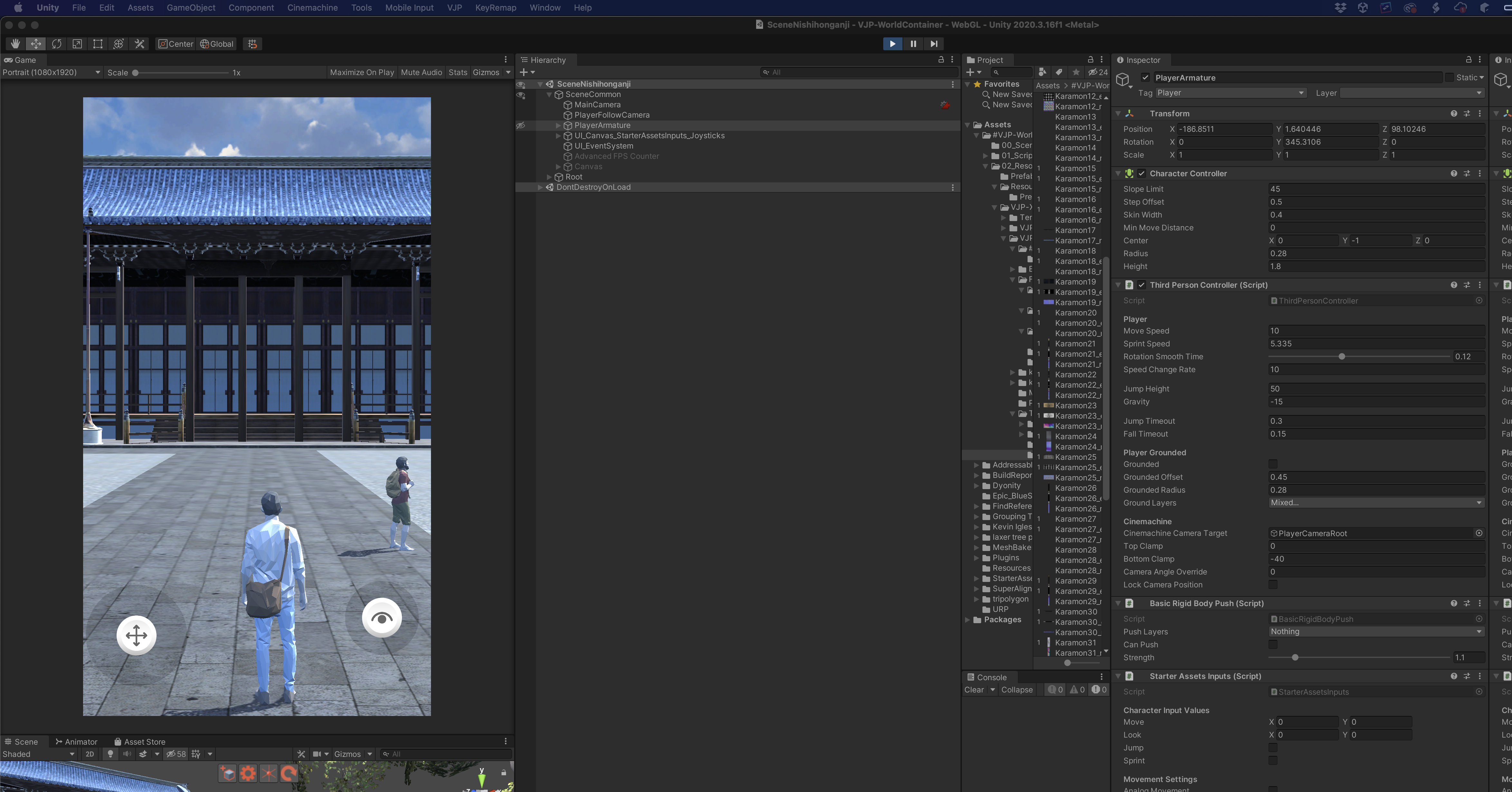The width and height of the screenshot is (1512, 792).
Task: Toggle Static checkbox
Action: pyautogui.click(x=1449, y=78)
